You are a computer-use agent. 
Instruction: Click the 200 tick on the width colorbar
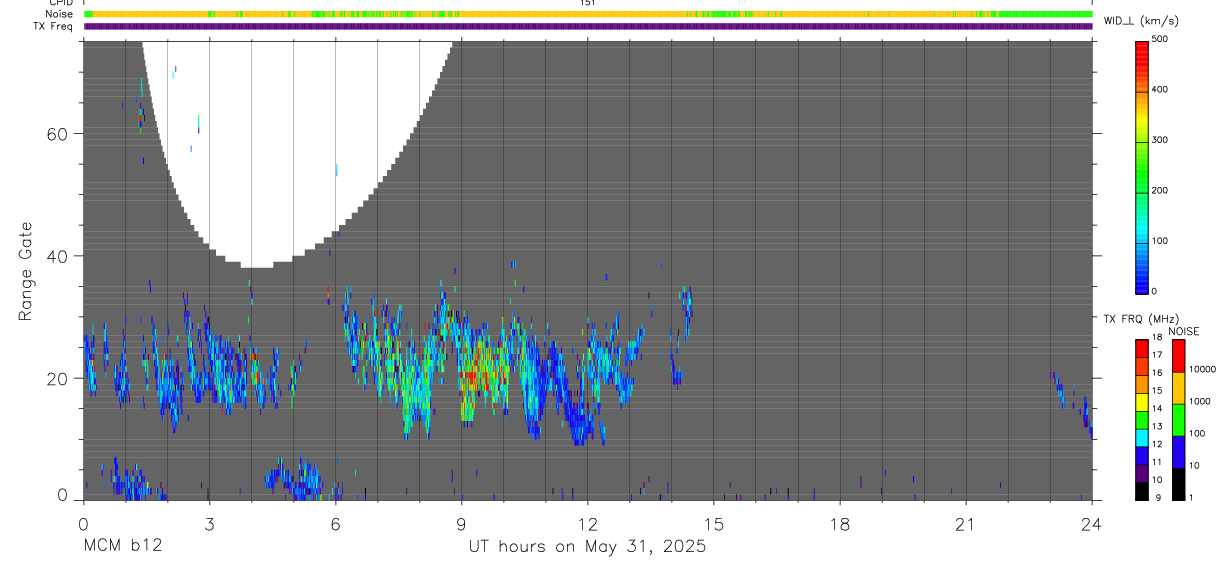coord(1160,190)
